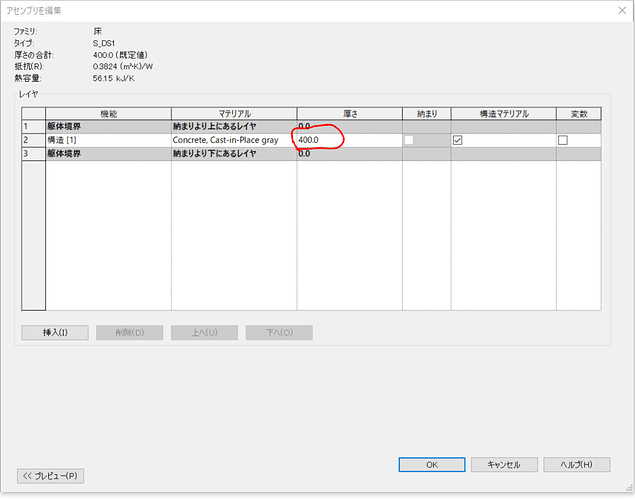Click the 厚さ column header

point(349,114)
